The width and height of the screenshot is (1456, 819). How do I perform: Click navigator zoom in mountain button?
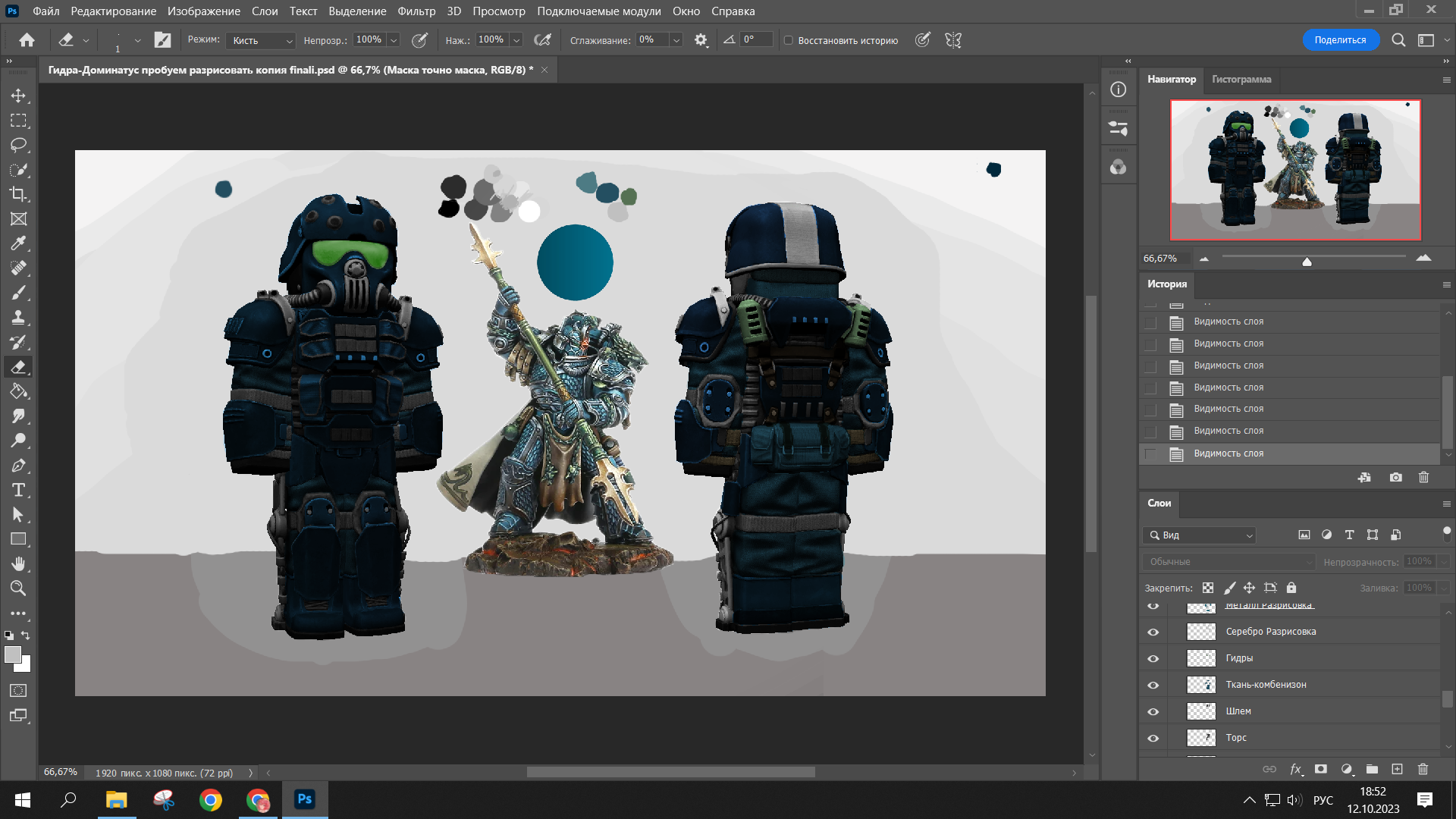[1423, 259]
